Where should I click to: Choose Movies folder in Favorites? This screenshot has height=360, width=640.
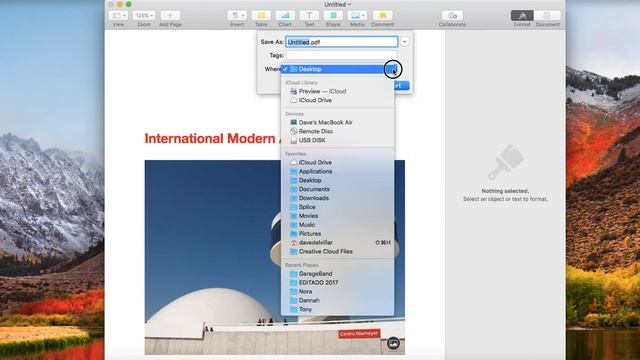[338, 216]
